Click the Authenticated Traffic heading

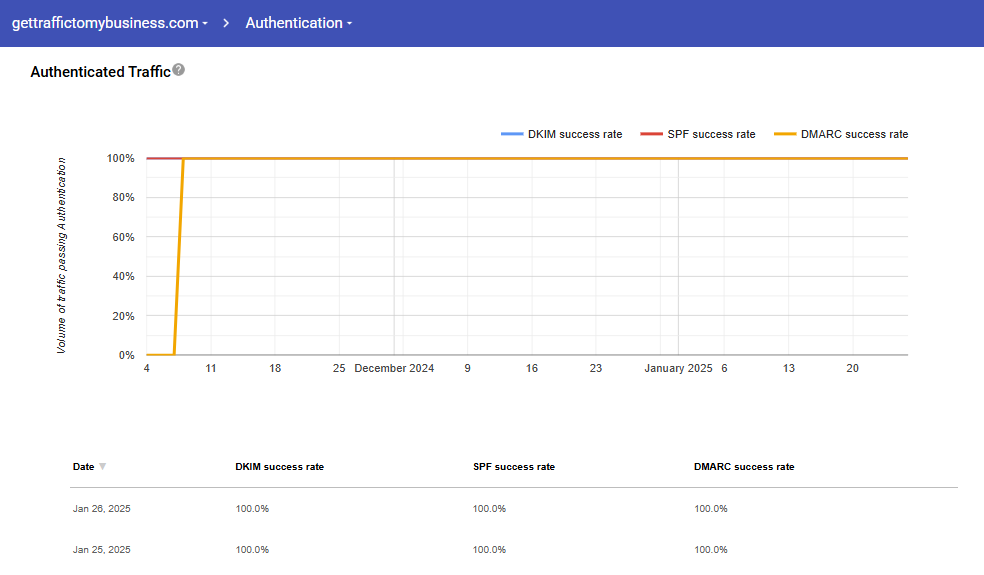(100, 72)
